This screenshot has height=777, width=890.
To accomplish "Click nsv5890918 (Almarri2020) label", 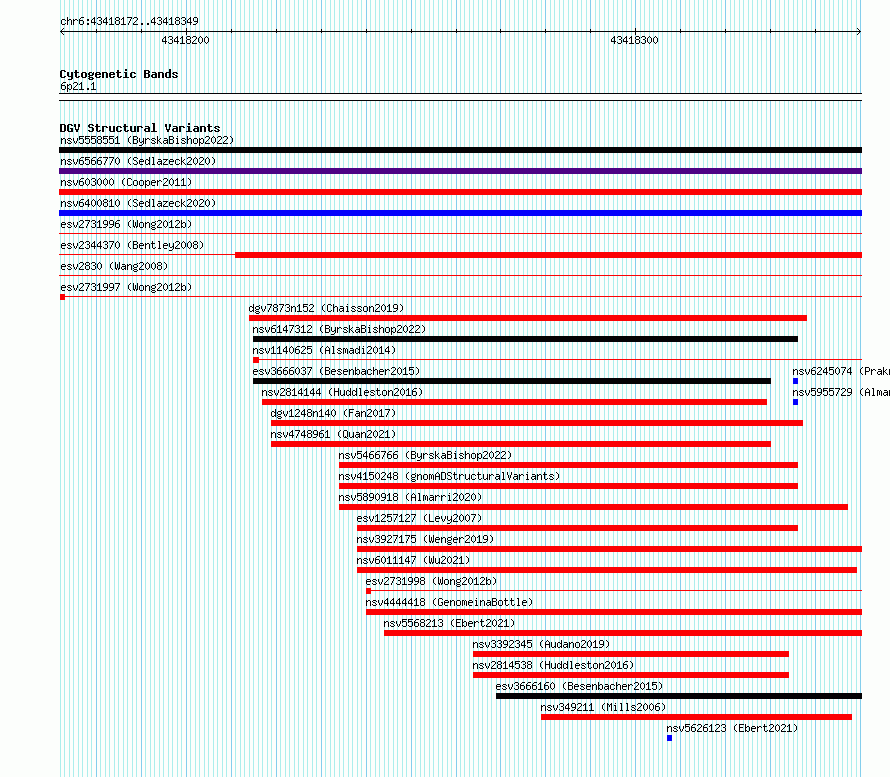I will tap(410, 497).
